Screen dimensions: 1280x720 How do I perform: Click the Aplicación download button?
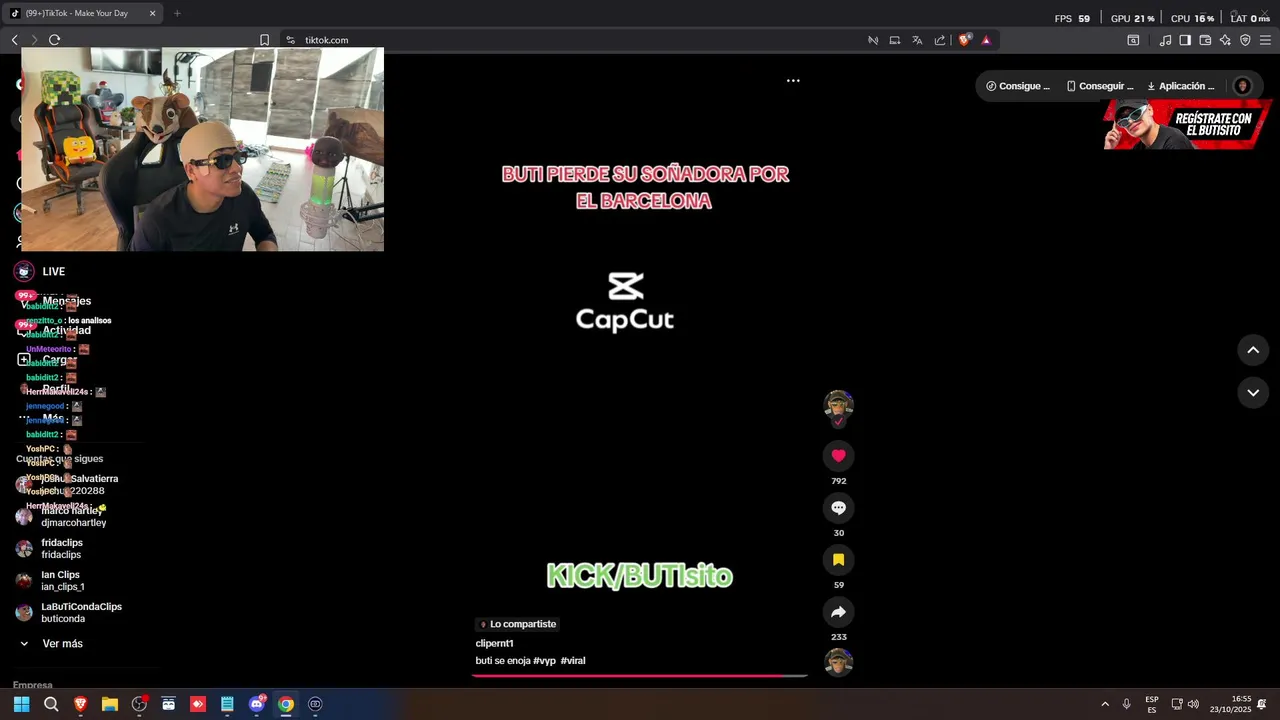coord(1181,86)
